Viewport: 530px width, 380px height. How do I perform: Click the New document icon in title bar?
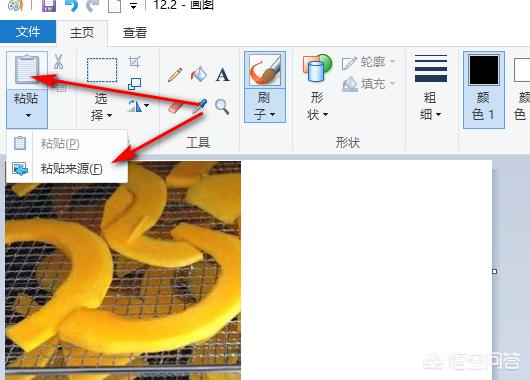(x=114, y=6)
